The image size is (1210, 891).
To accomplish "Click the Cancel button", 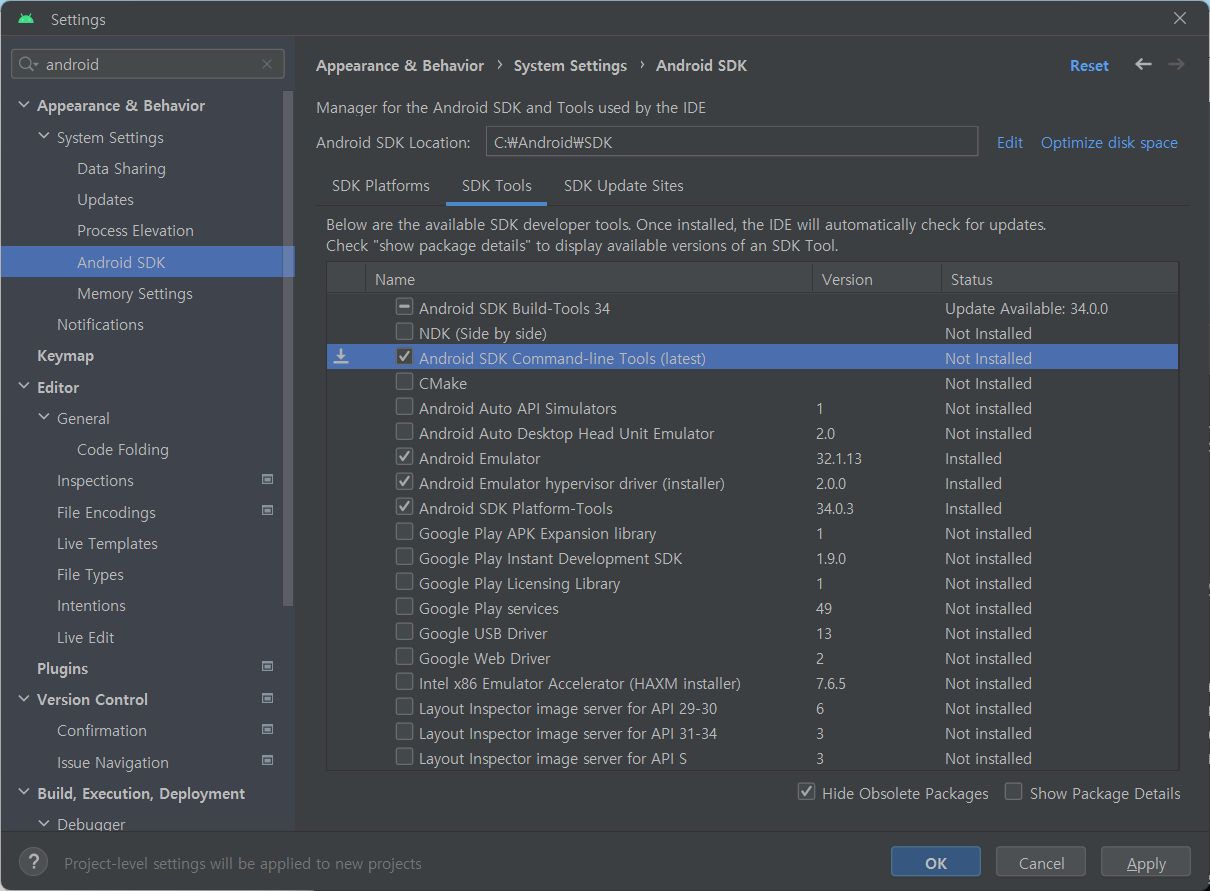I will 1041,863.
